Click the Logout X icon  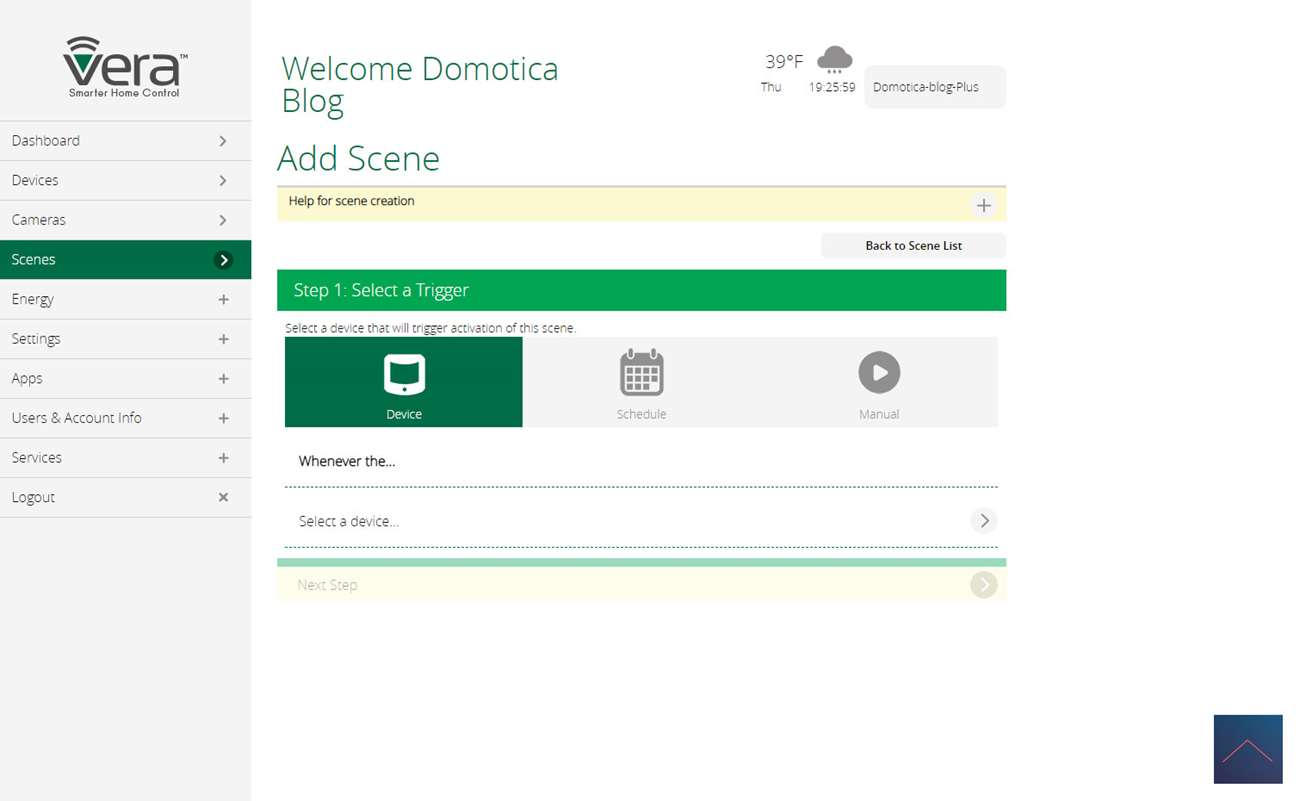click(x=223, y=497)
